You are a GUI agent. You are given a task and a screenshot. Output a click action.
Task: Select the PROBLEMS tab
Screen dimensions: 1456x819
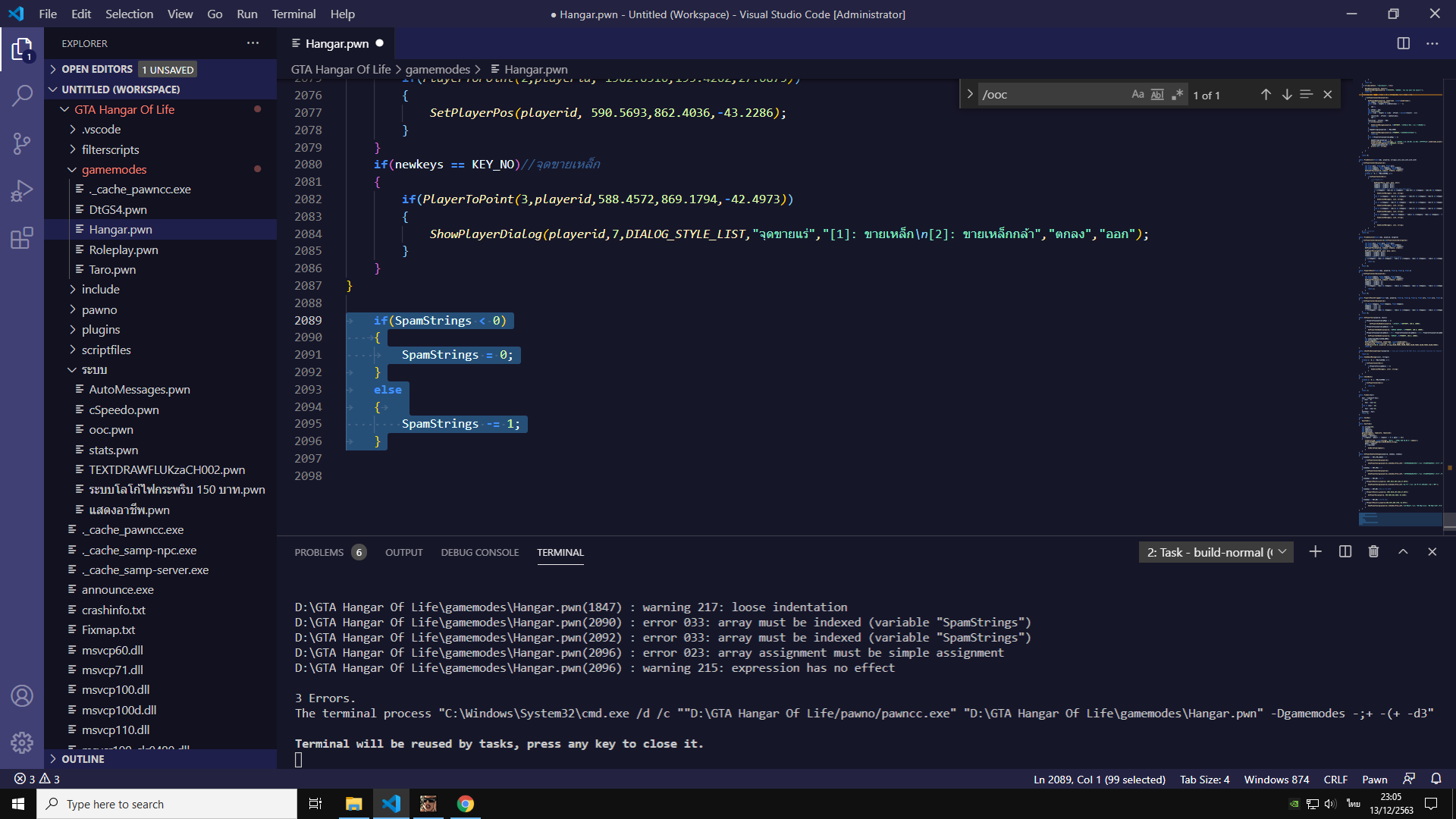(319, 552)
